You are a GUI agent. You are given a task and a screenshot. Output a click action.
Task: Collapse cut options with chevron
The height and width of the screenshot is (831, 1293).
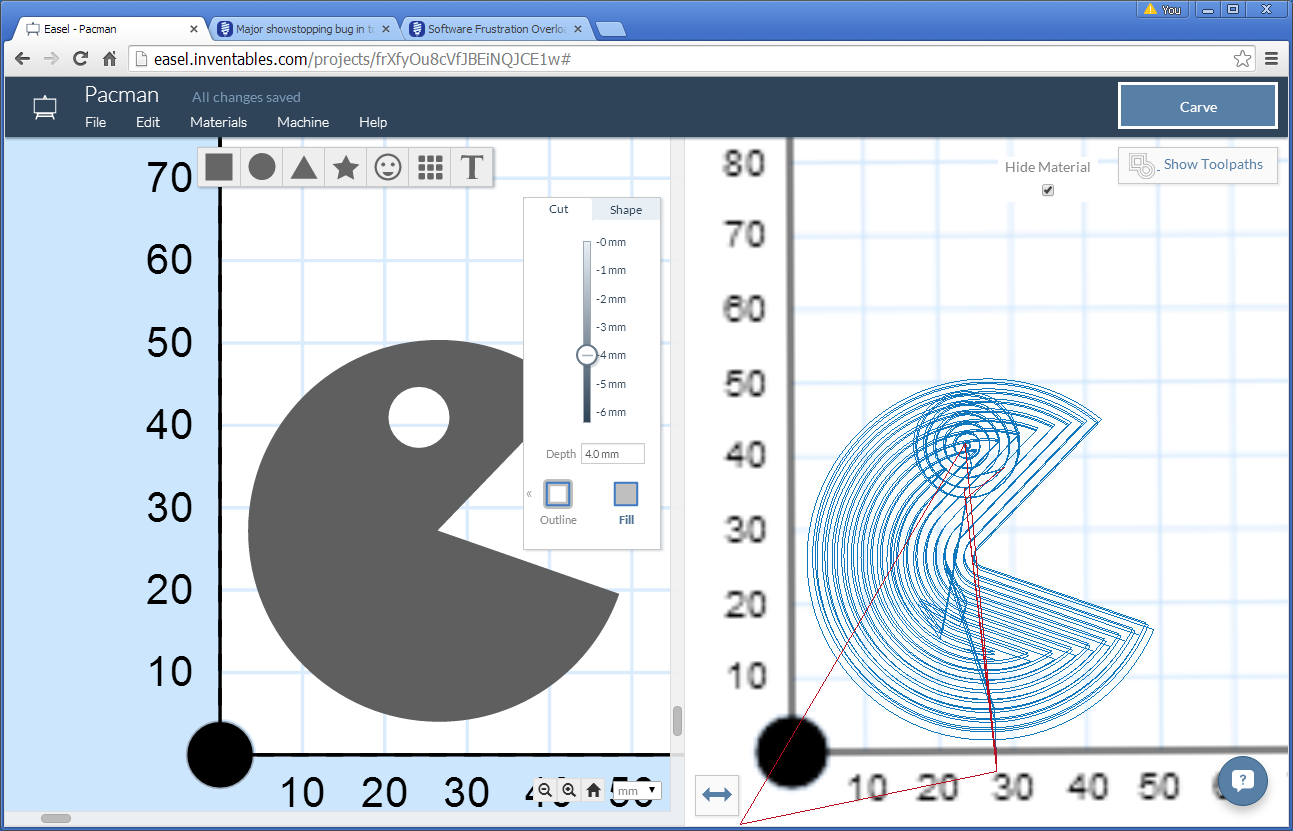tap(529, 494)
